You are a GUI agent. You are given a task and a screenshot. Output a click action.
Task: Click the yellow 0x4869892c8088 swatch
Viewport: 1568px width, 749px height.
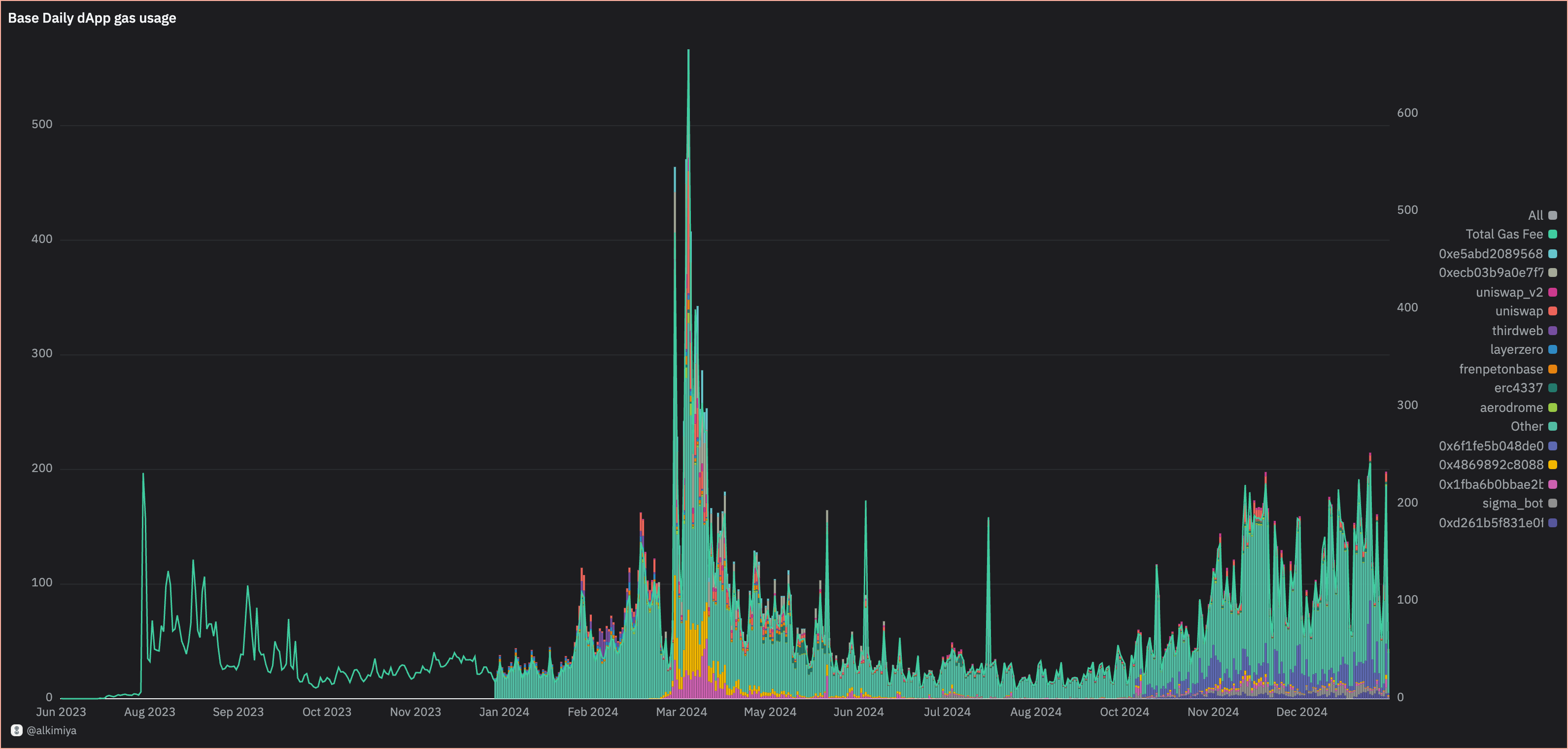pos(1553,465)
